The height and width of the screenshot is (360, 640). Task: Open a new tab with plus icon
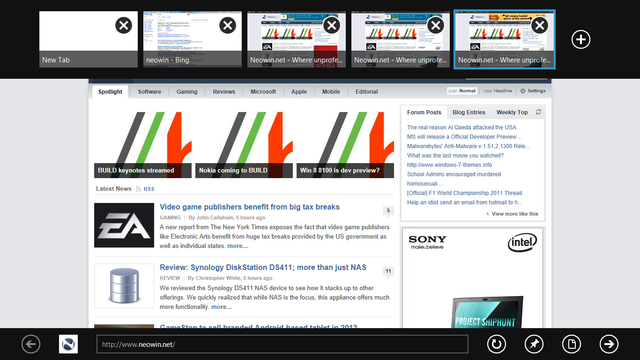[580, 40]
